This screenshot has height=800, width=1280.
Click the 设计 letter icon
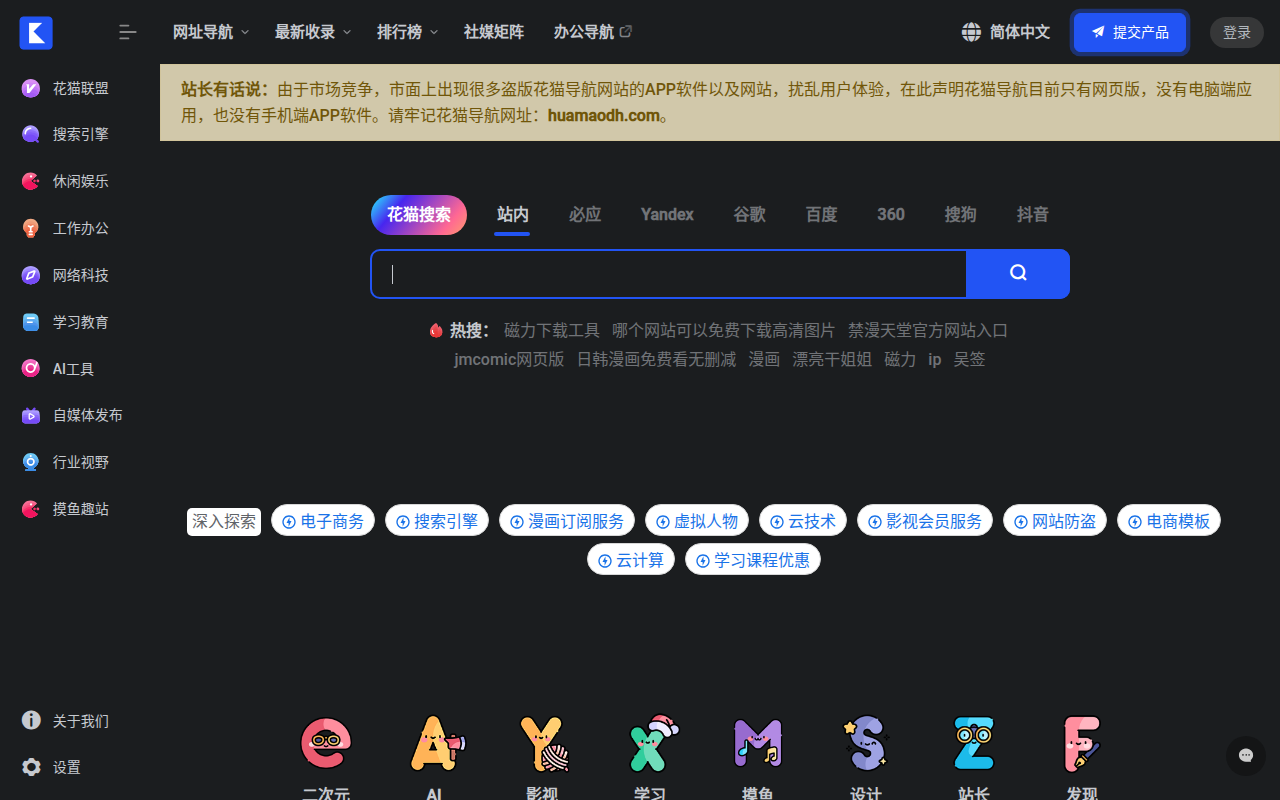click(x=865, y=744)
